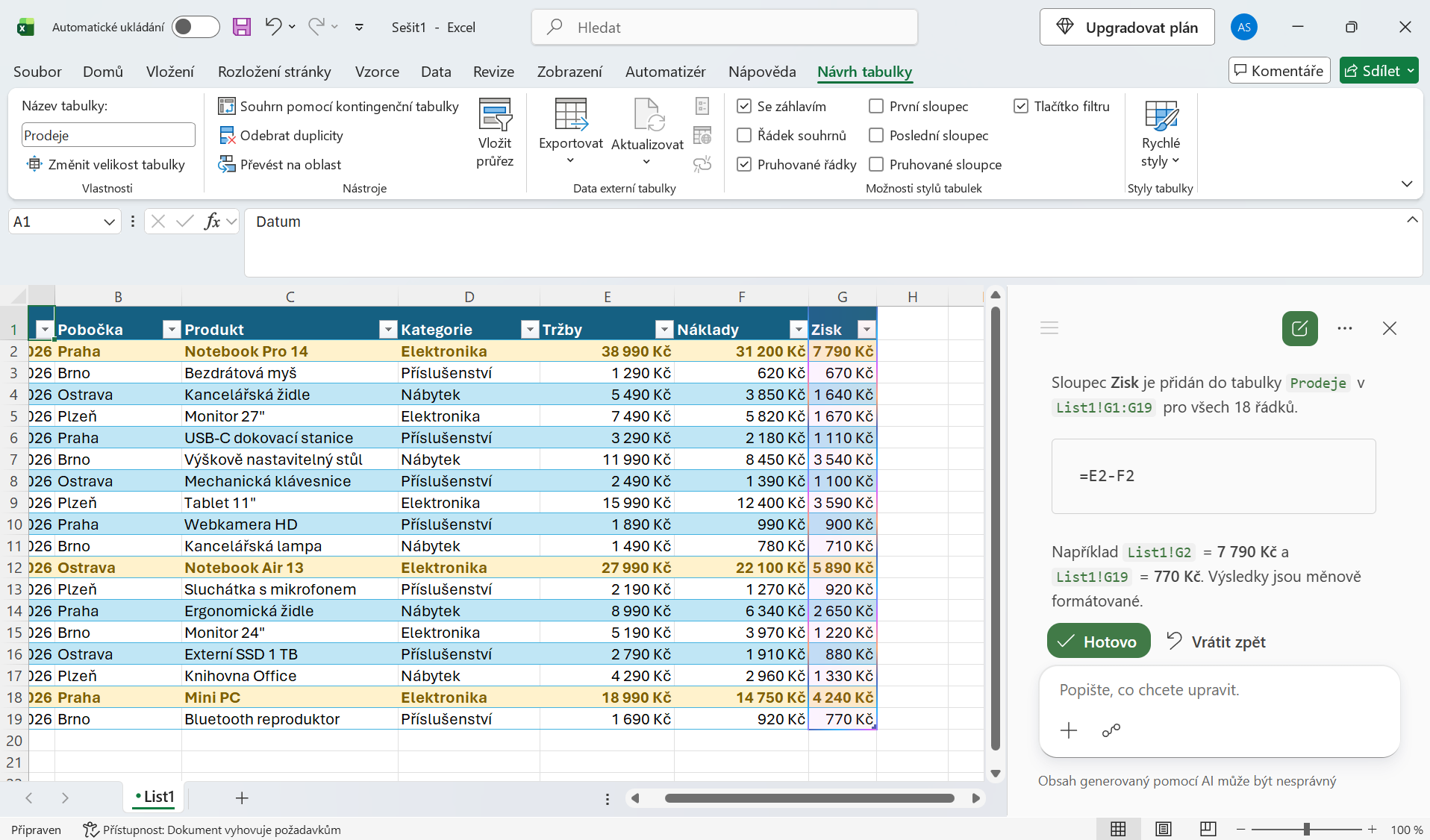This screenshot has width=1430, height=840.
Task: Toggle Automatické ukládání switch
Action: [196, 28]
